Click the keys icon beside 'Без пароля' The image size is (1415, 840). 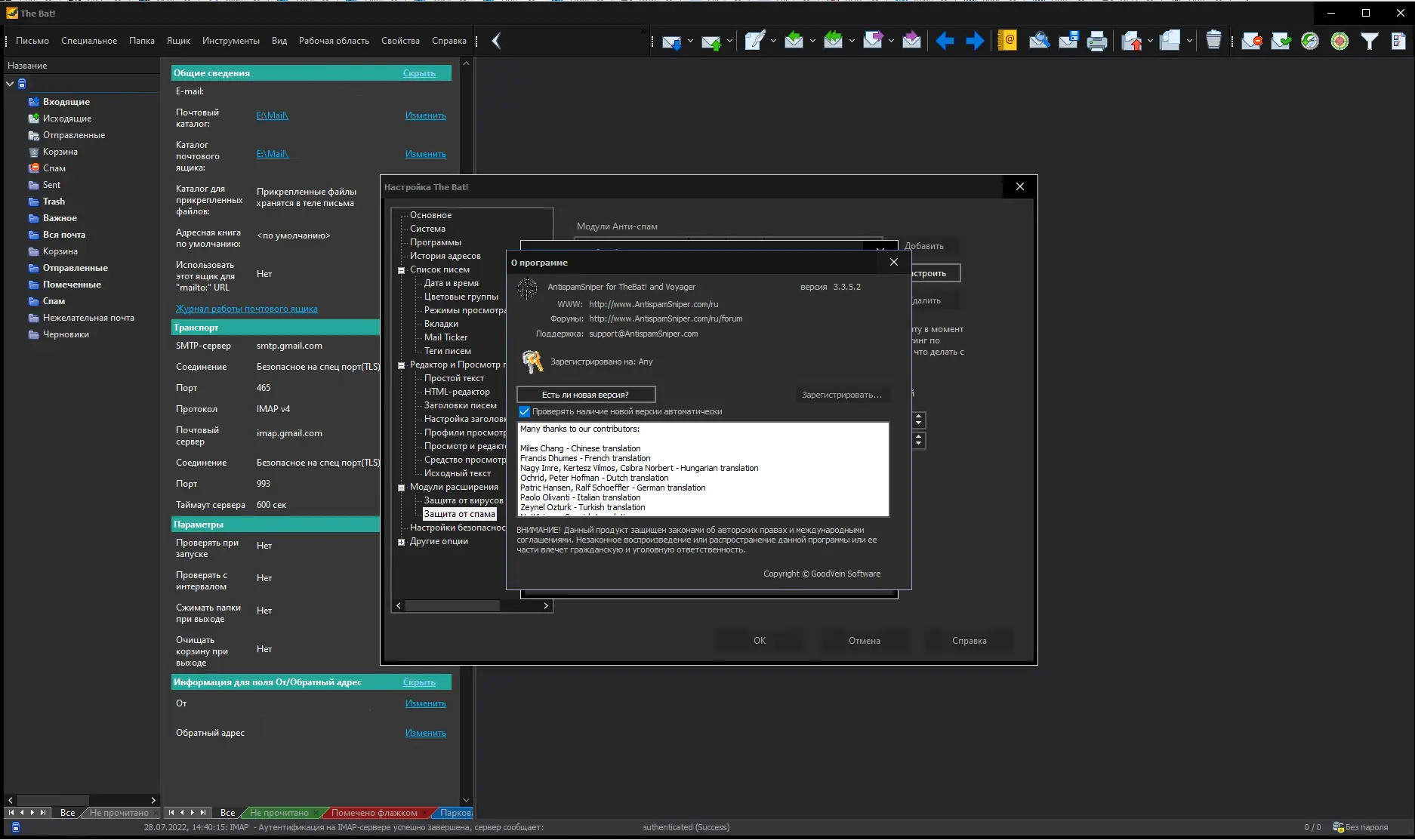coord(1338,827)
